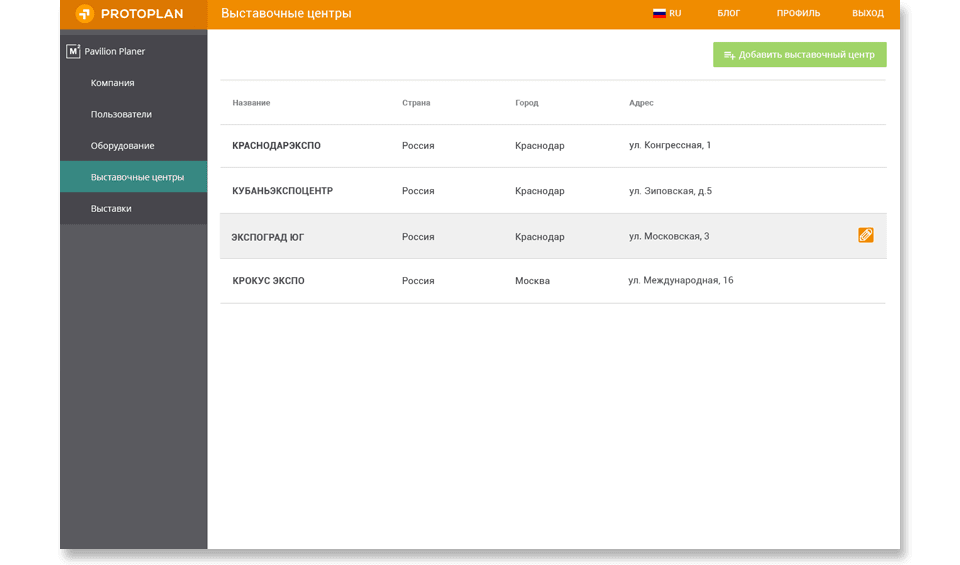
Task: Click the Russian flag language icon
Action: click(x=659, y=13)
